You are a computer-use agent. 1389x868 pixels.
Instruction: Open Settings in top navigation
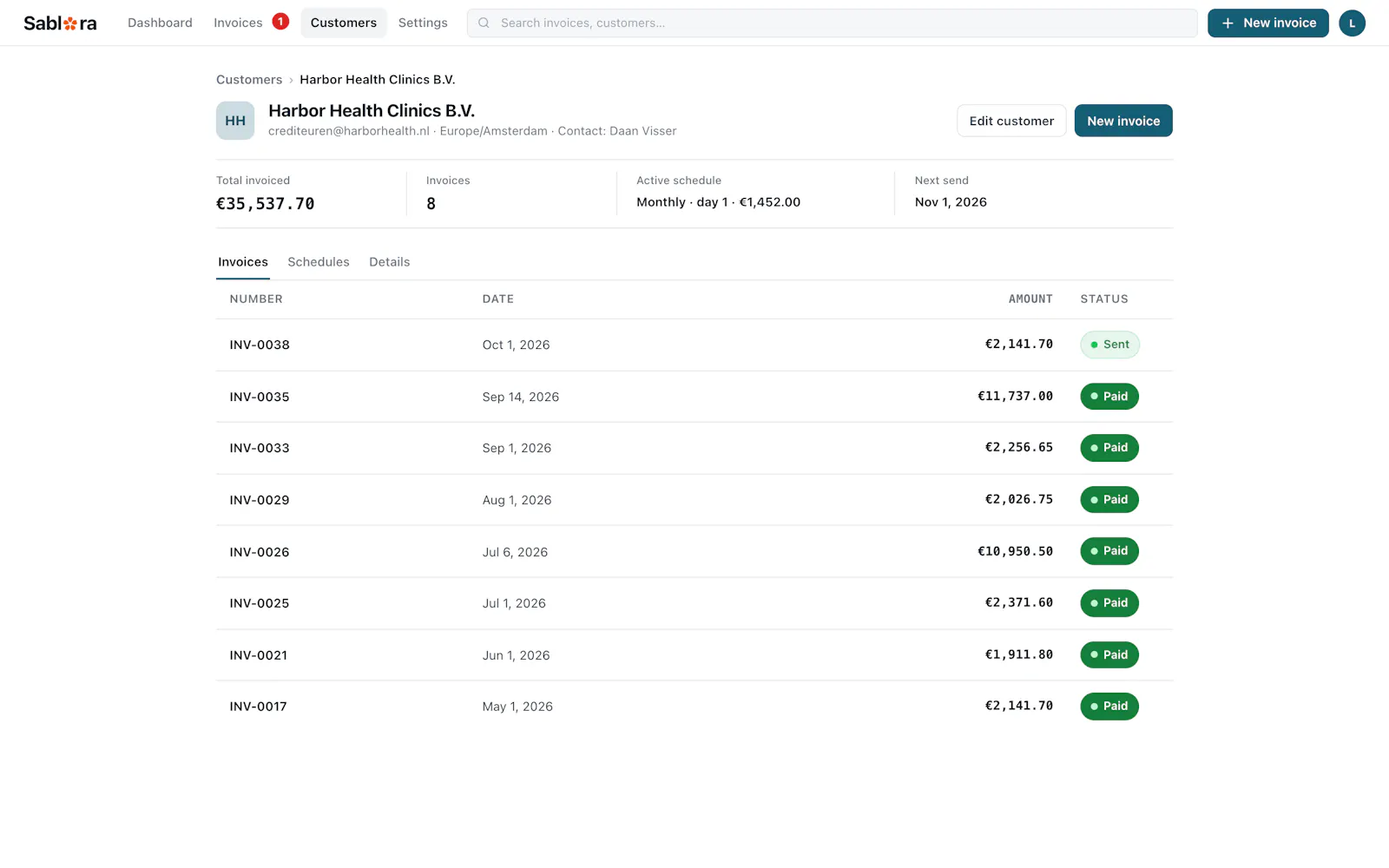(x=423, y=23)
